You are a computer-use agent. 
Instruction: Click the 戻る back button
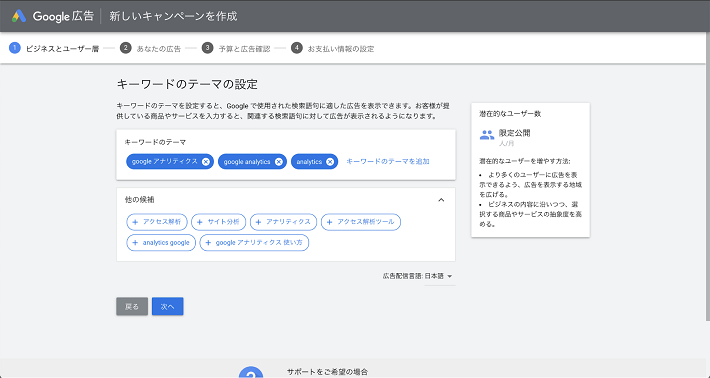click(132, 306)
